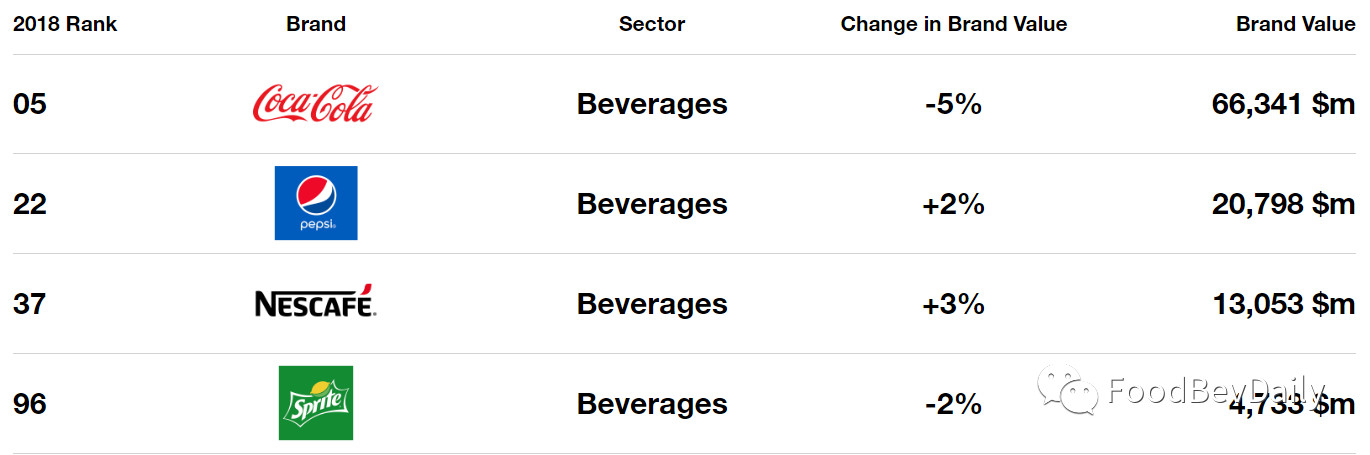Image resolution: width=1370 pixels, height=455 pixels.
Task: Click rank 22 for Pepsi
Action: tap(30, 204)
